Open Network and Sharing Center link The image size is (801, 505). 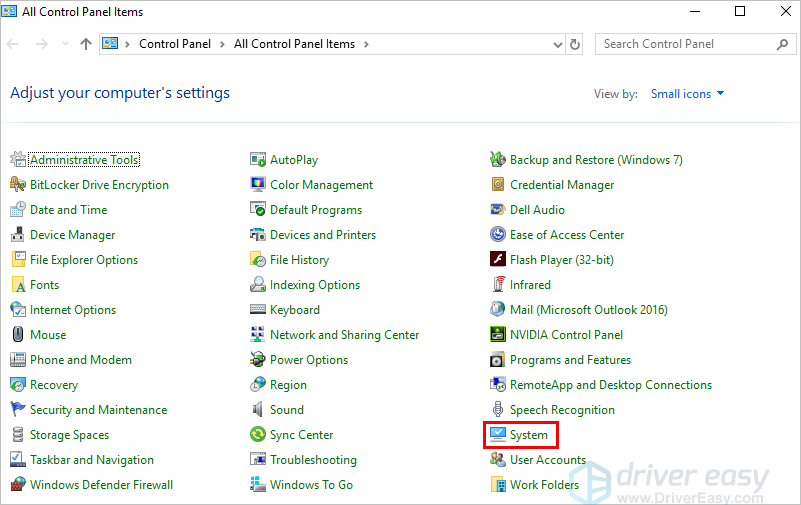[x=344, y=335]
